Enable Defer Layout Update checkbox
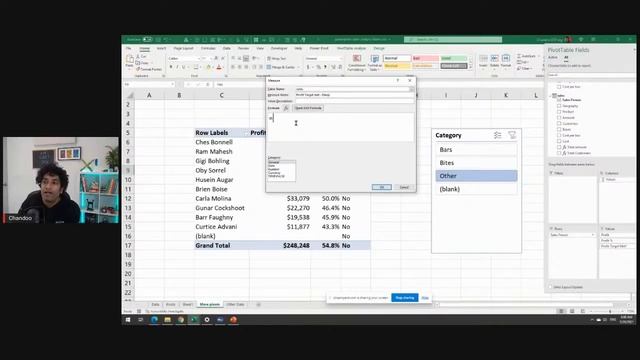The image size is (640, 360). tap(550, 287)
